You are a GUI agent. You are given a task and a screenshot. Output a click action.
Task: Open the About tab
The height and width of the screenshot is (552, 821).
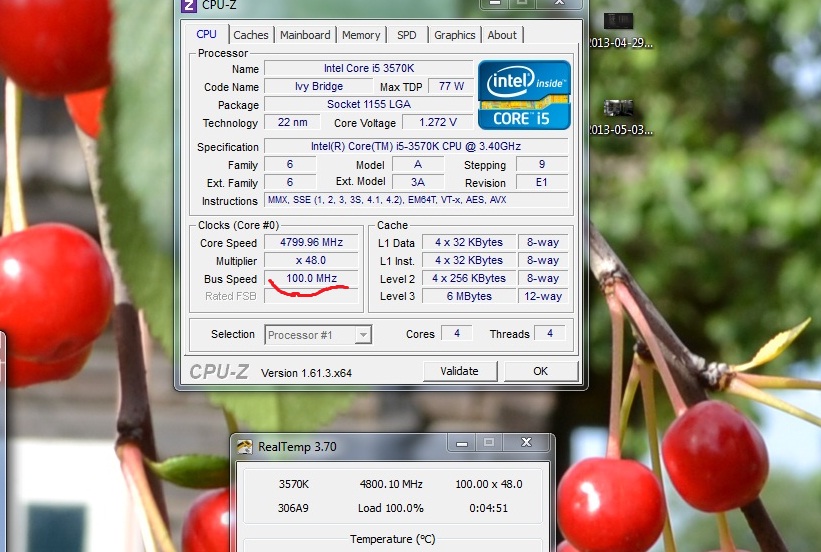tap(502, 35)
